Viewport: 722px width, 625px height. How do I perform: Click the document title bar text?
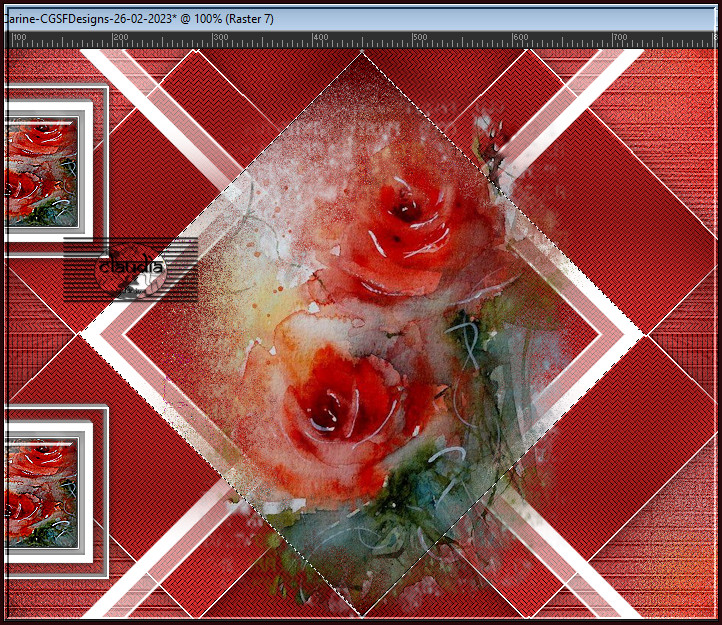coord(140,19)
